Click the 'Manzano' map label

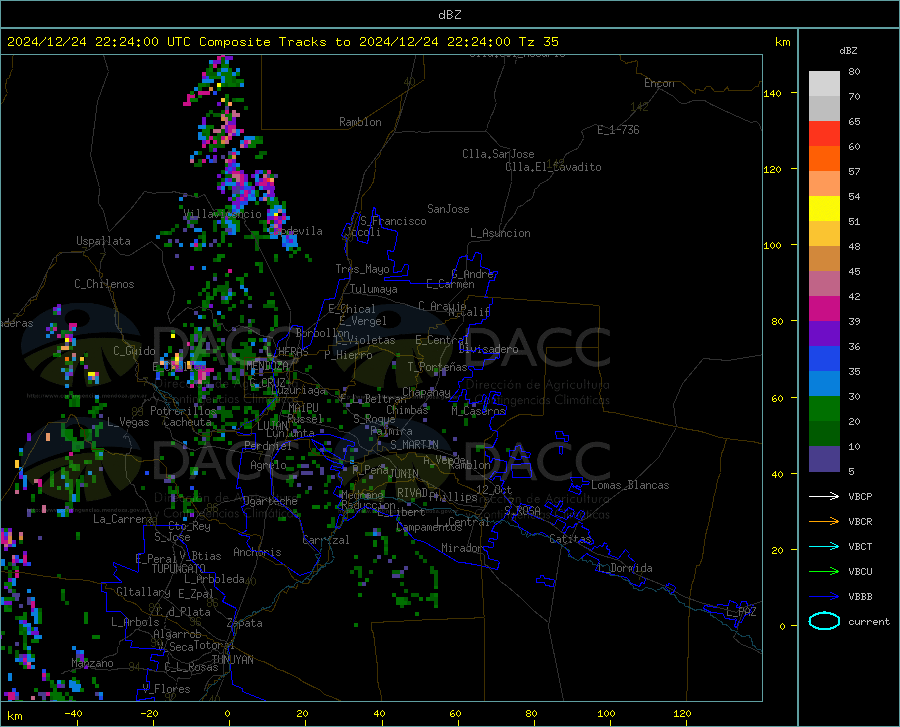92,663
